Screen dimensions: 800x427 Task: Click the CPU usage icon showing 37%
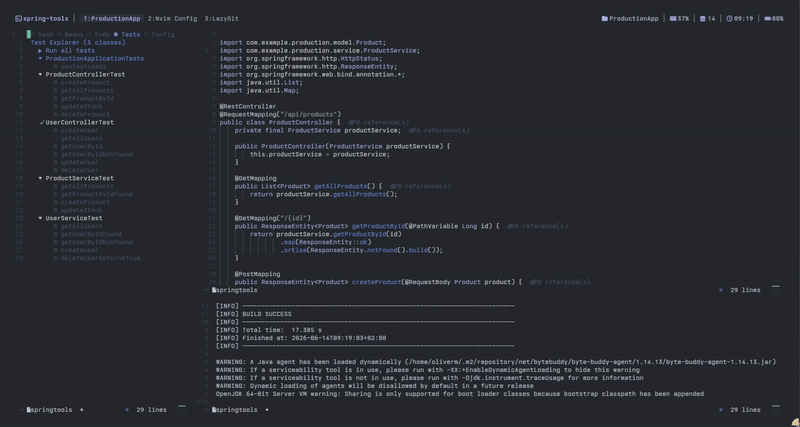(673, 19)
